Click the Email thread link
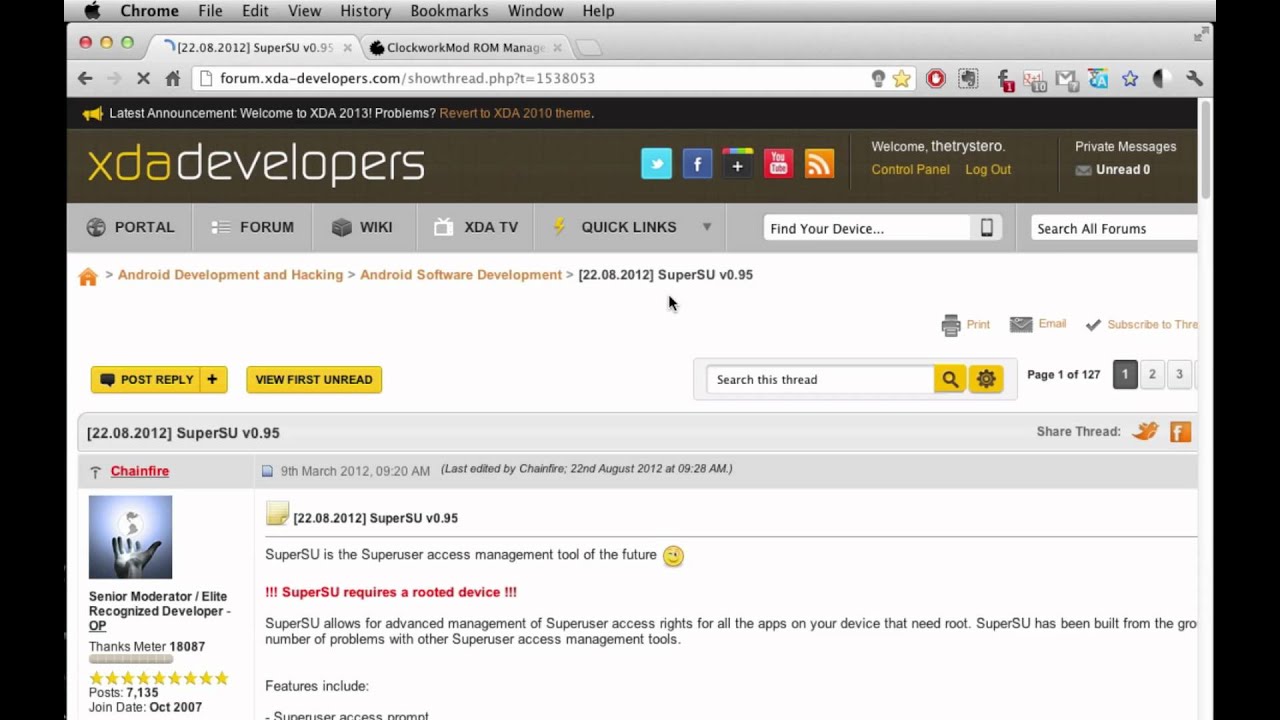Image resolution: width=1280 pixels, height=720 pixels. pyautogui.click(x=1038, y=324)
